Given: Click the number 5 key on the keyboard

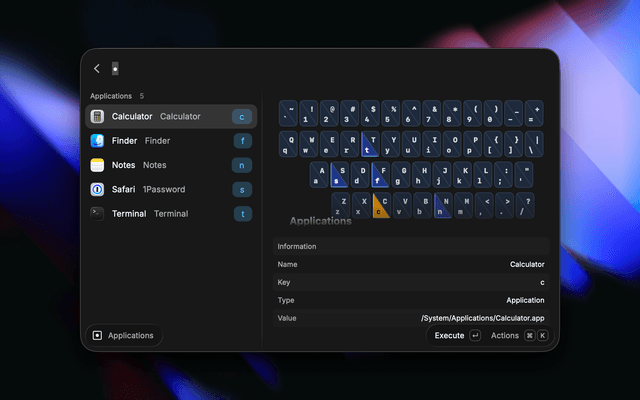Looking at the screenshot, I should [391, 113].
